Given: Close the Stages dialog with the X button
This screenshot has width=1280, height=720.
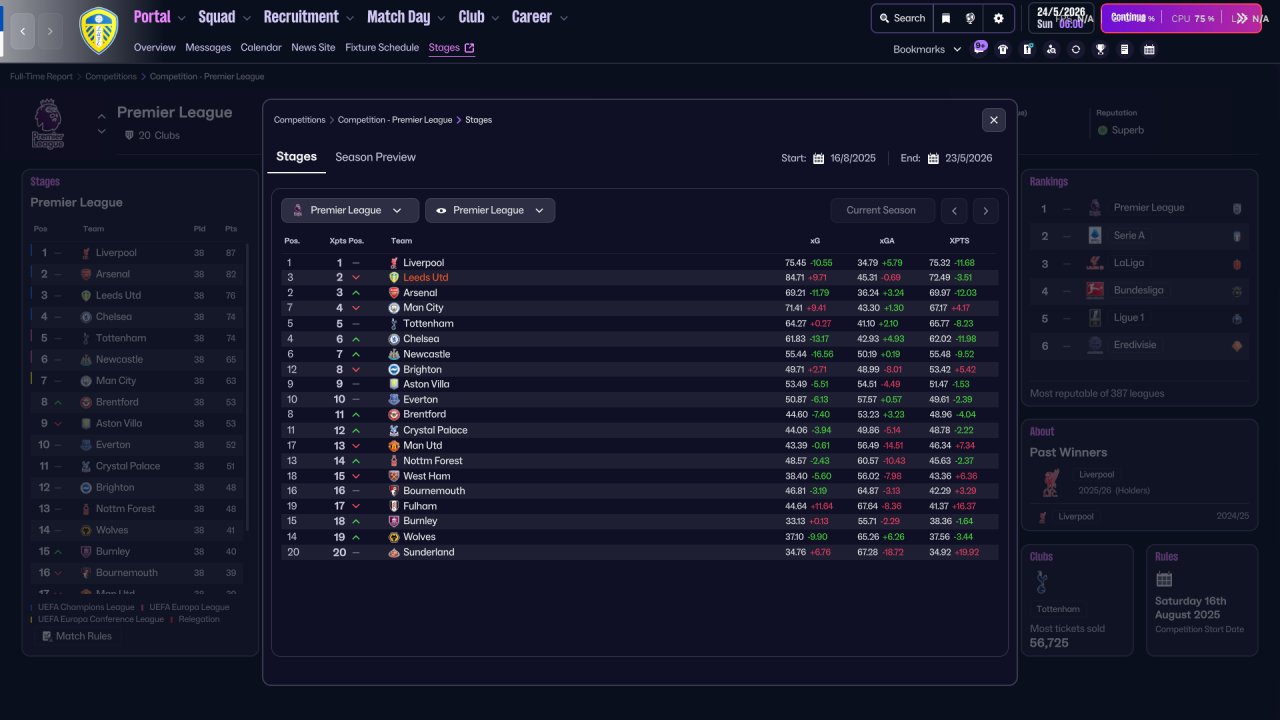Looking at the screenshot, I should (994, 120).
